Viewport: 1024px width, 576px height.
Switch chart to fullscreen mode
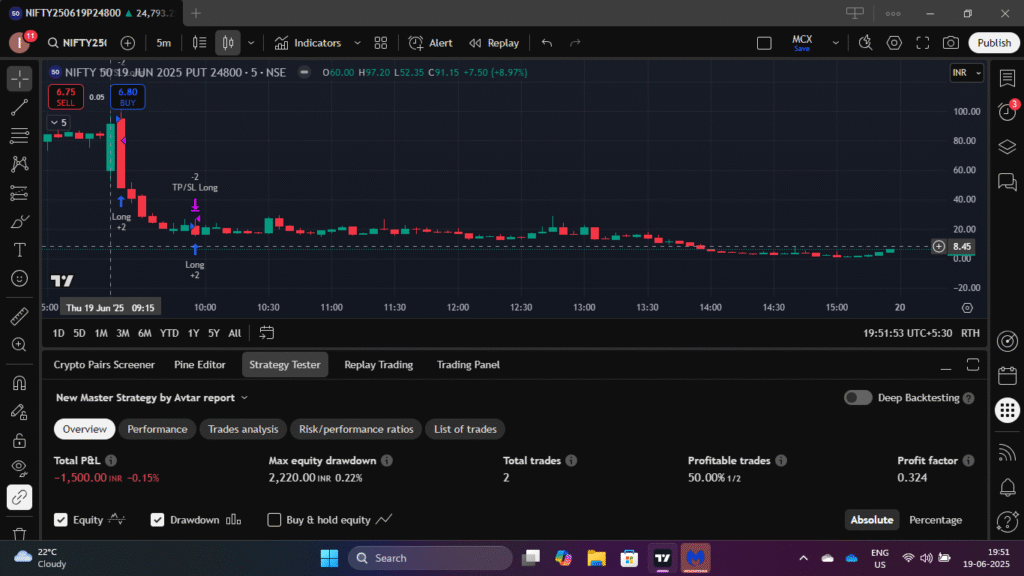[x=923, y=43]
